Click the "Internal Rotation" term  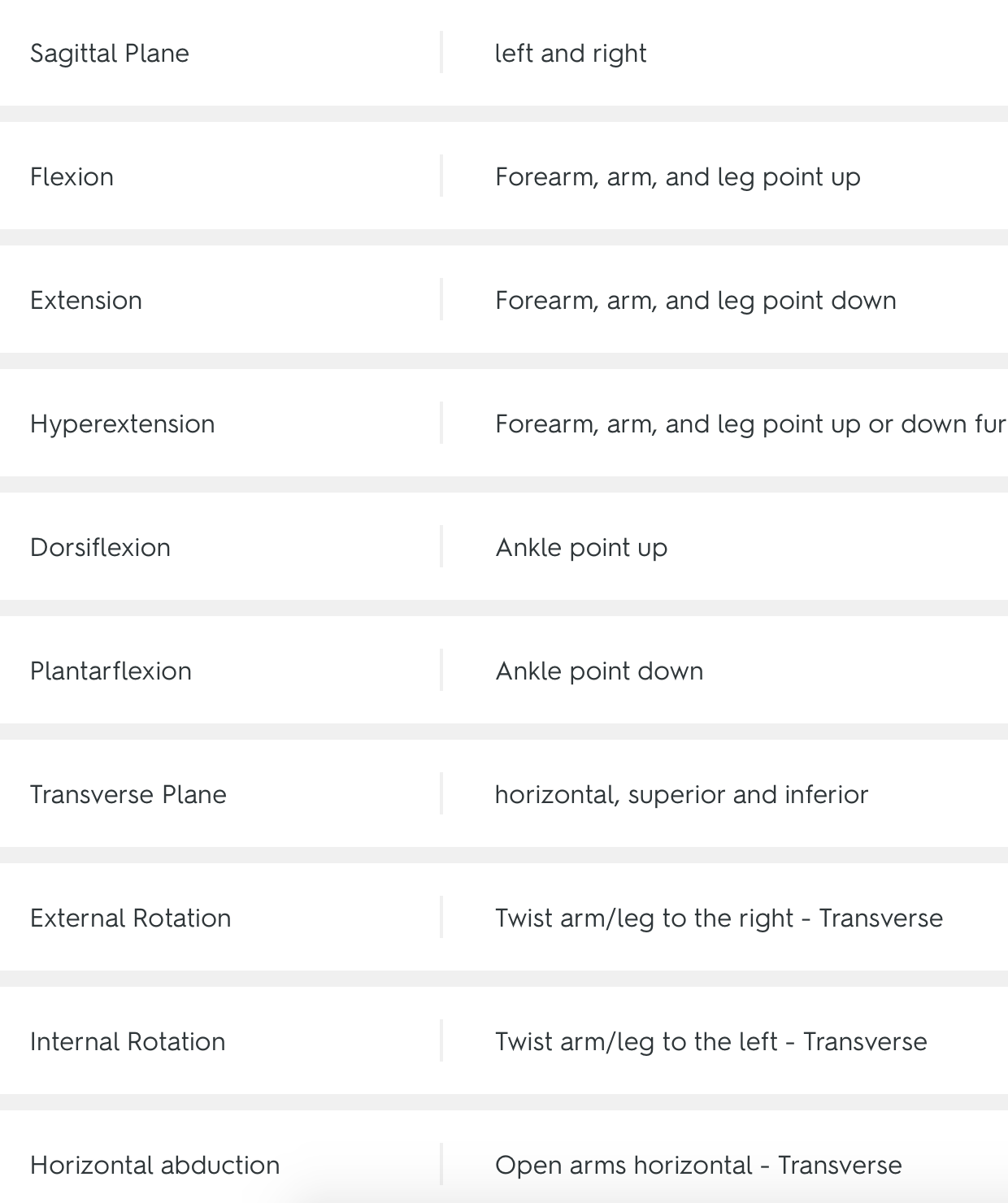pyautogui.click(x=128, y=1042)
